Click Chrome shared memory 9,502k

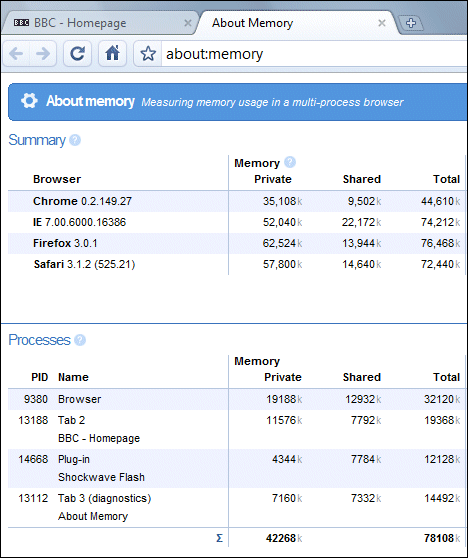(x=364, y=201)
